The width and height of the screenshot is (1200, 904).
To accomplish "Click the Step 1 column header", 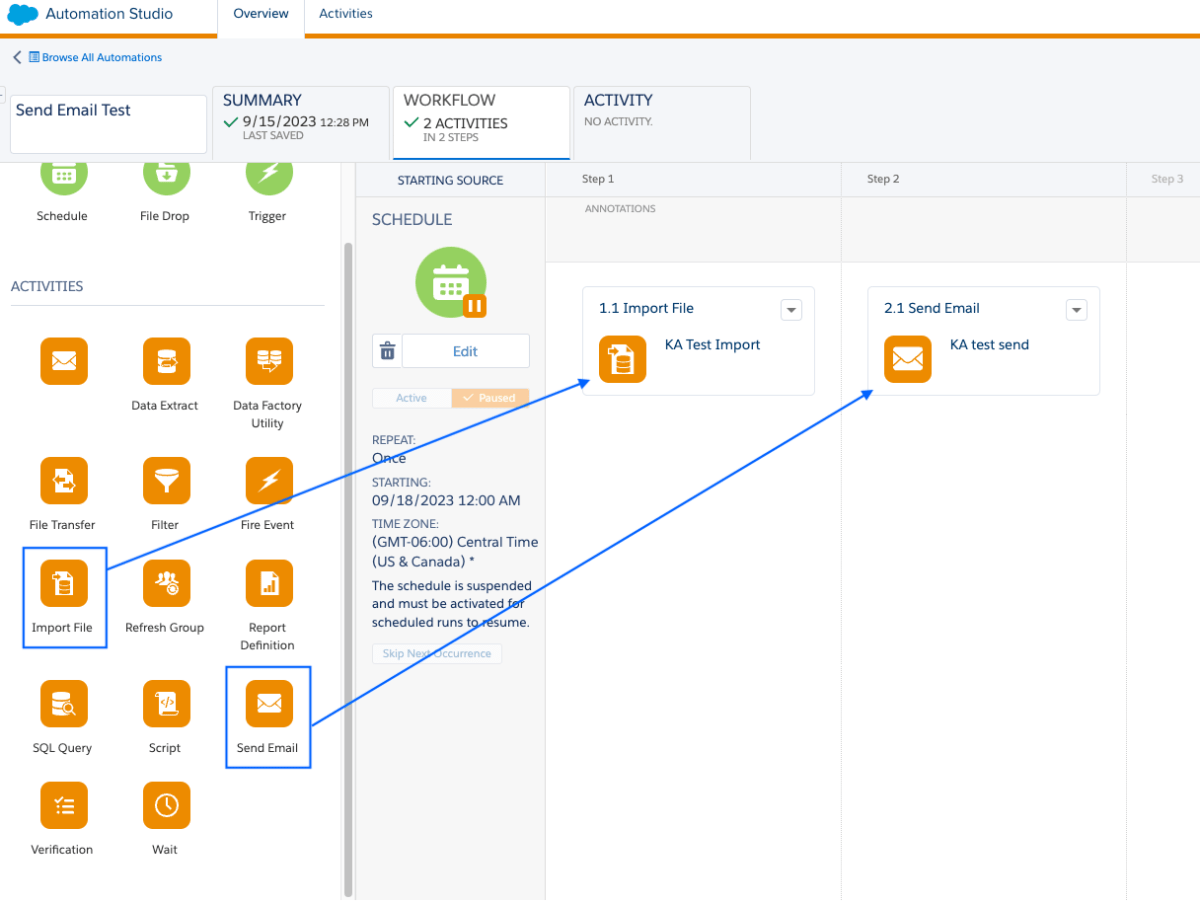I will pyautogui.click(x=598, y=179).
